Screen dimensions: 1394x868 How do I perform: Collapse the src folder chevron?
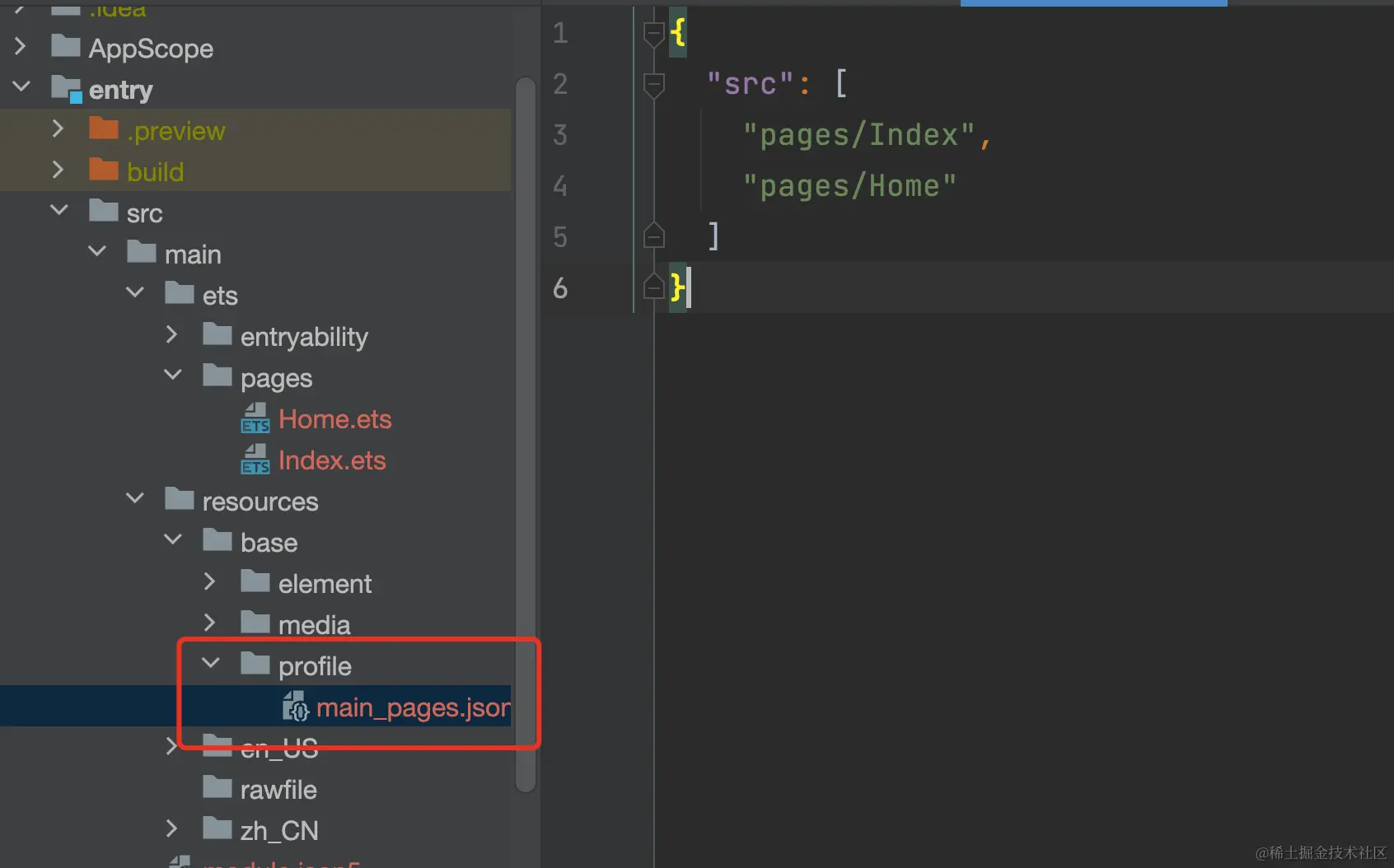pos(59,210)
